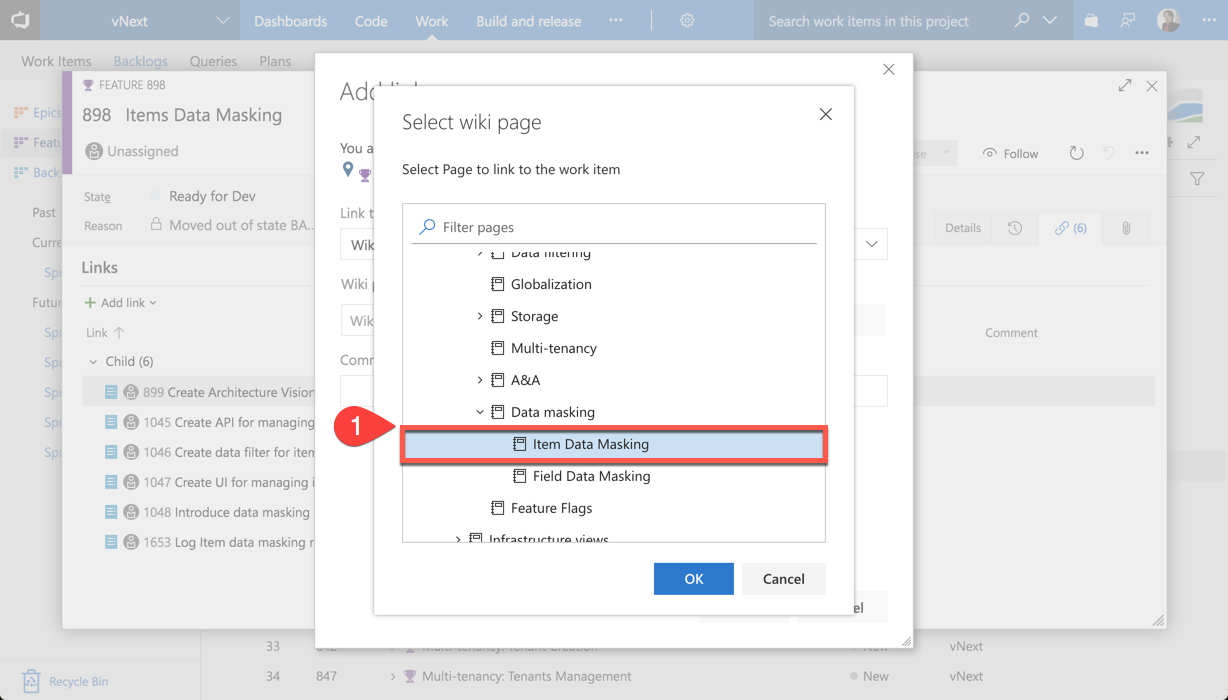The image size is (1228, 700).
Task: Open the work item more actions ellipsis
Action: point(1142,153)
